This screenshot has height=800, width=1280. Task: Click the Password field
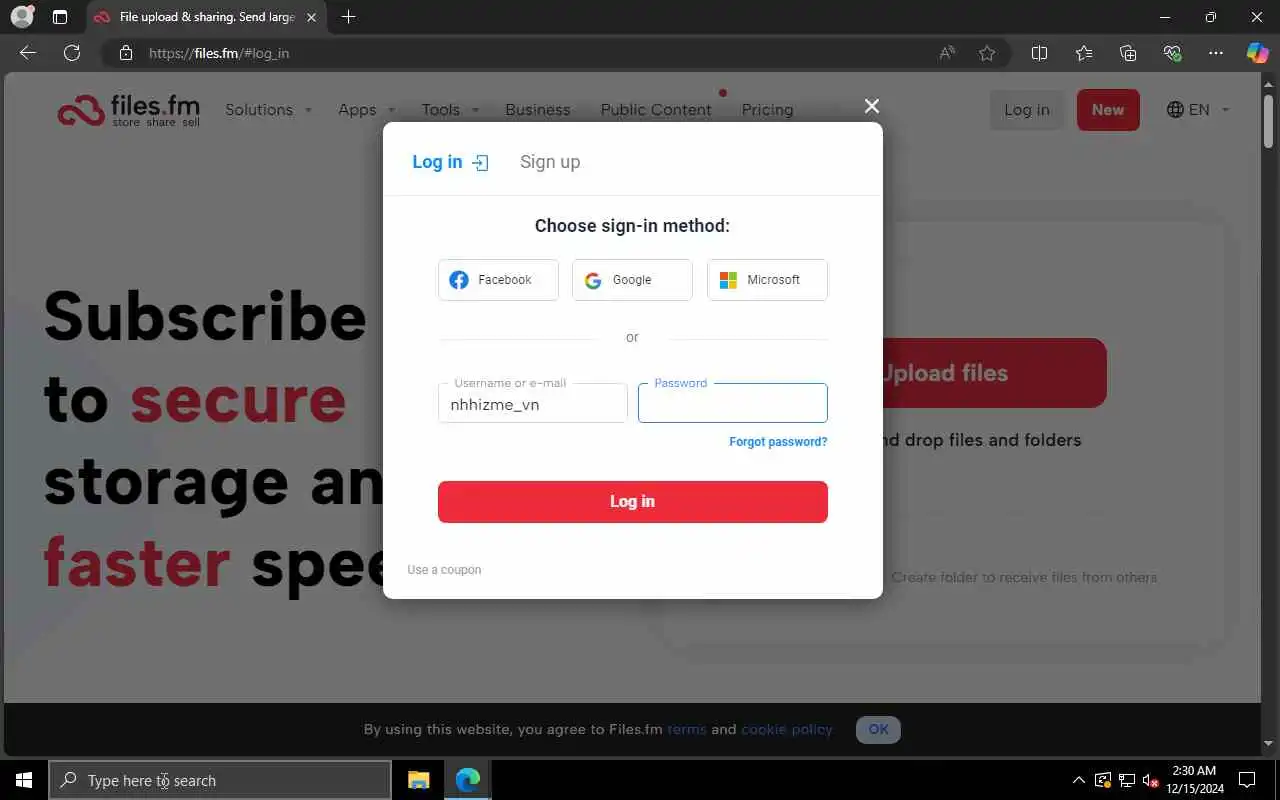pyautogui.click(x=733, y=404)
